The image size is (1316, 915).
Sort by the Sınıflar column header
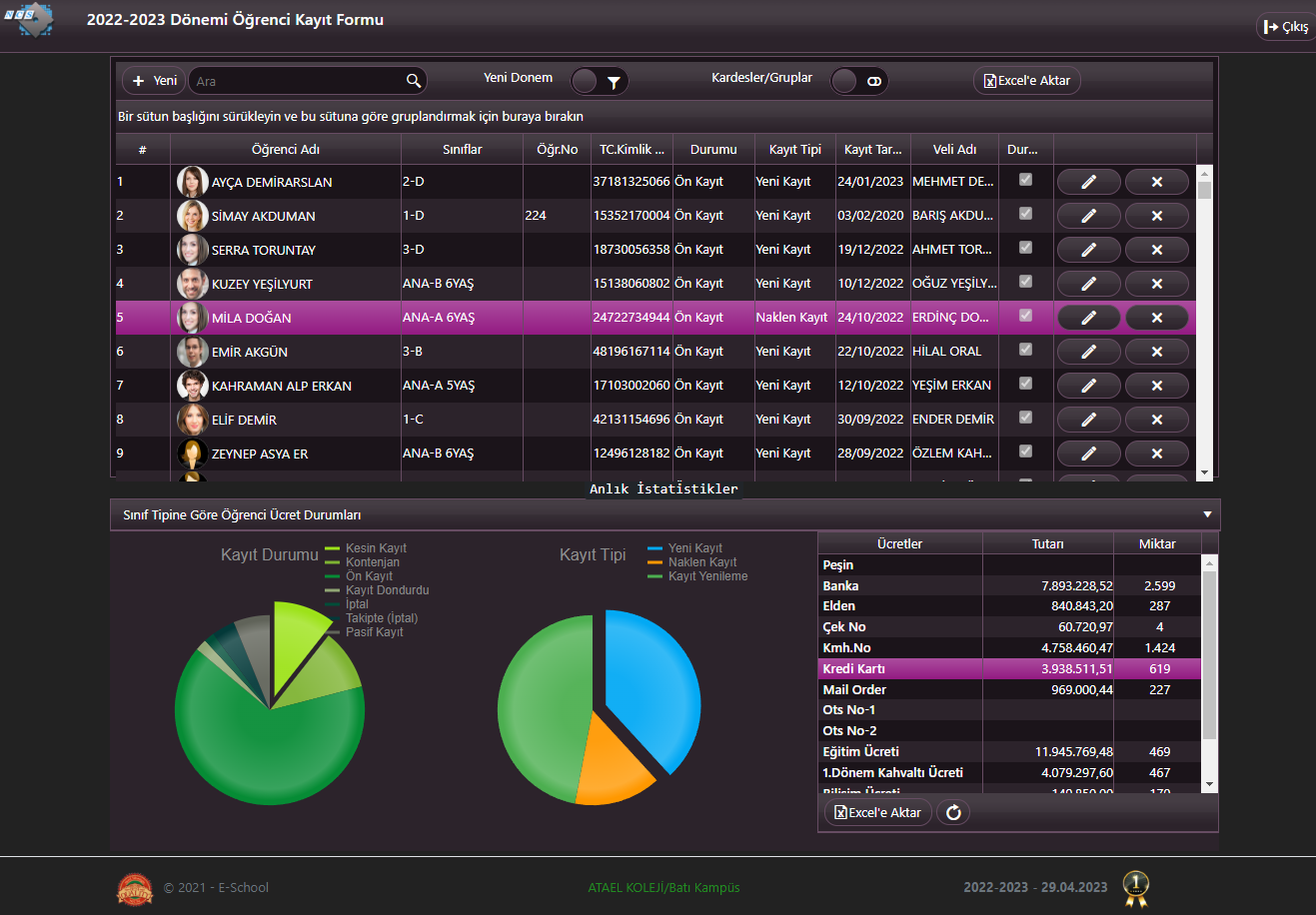tap(463, 149)
